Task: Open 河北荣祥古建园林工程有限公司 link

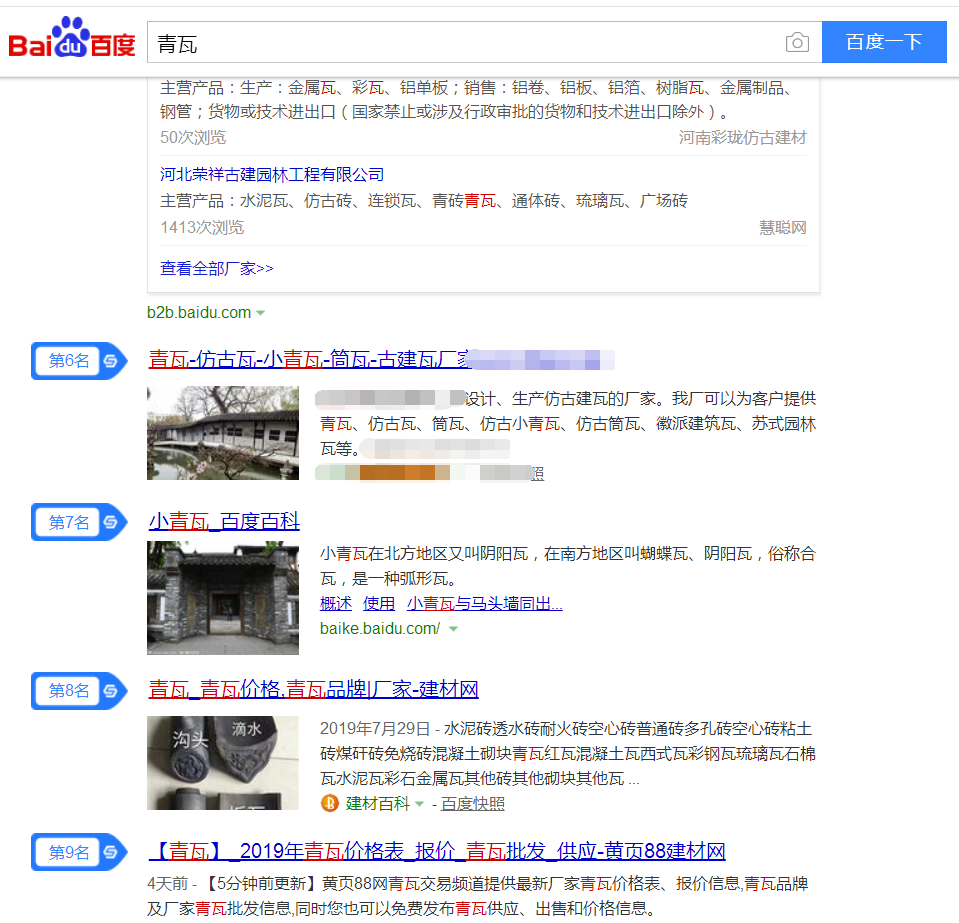Action: coord(272,175)
